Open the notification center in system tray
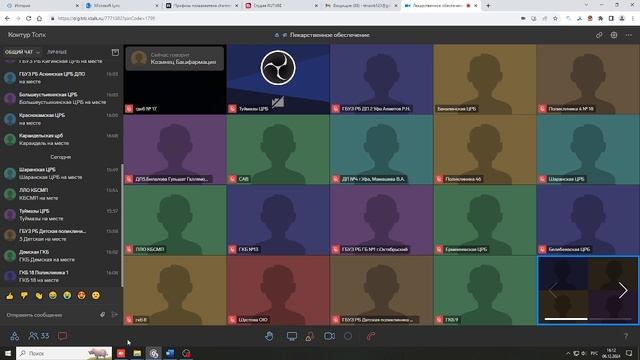Viewport: 640px width, 360px height. (x=629, y=353)
